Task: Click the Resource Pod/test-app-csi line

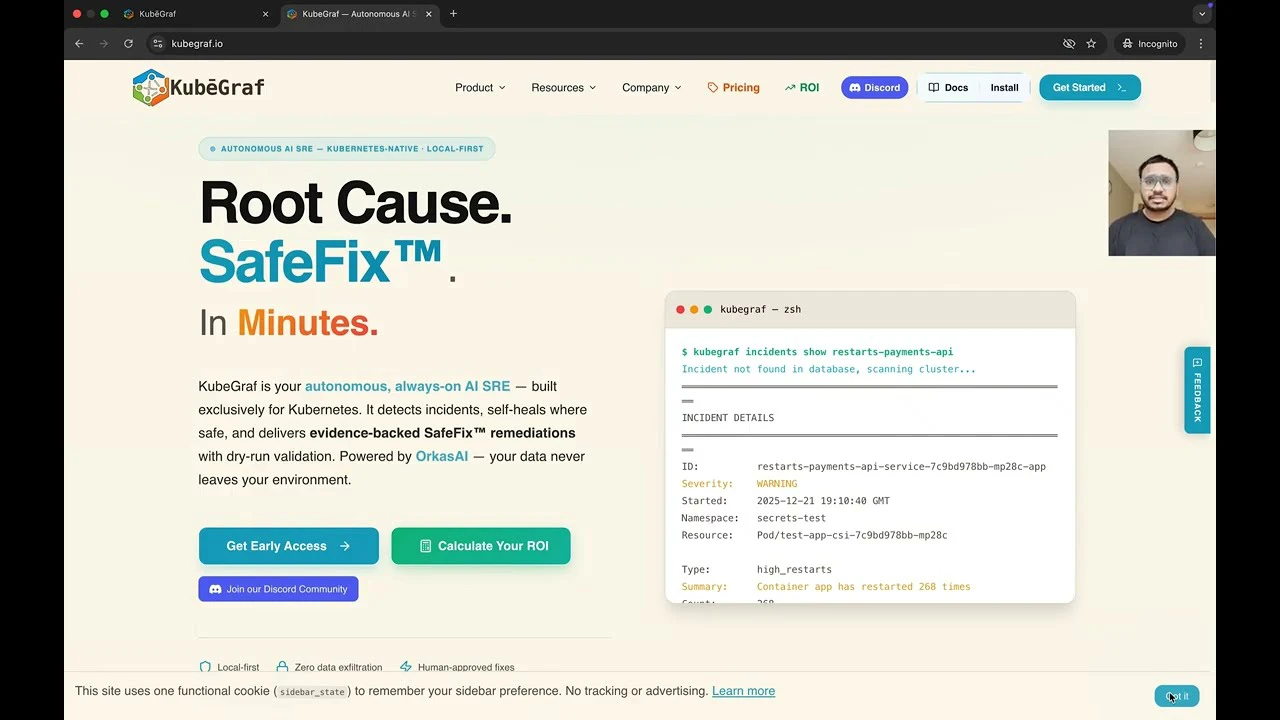Action: (814, 535)
